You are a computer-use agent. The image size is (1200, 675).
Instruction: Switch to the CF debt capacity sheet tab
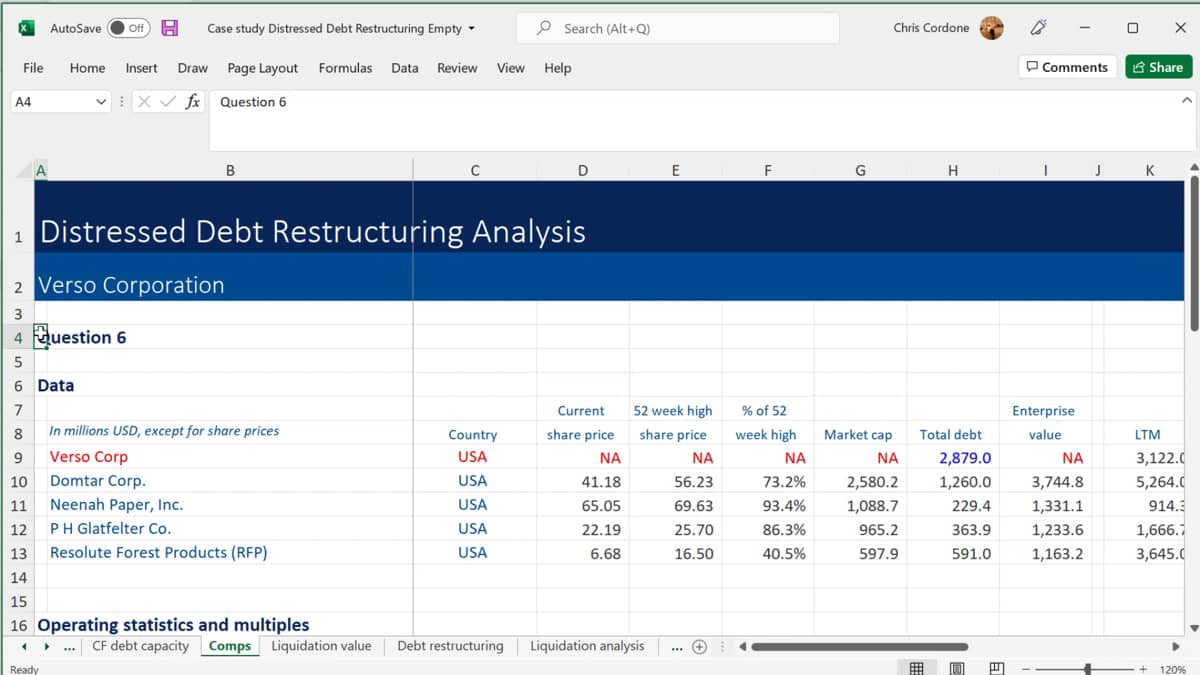click(x=140, y=646)
